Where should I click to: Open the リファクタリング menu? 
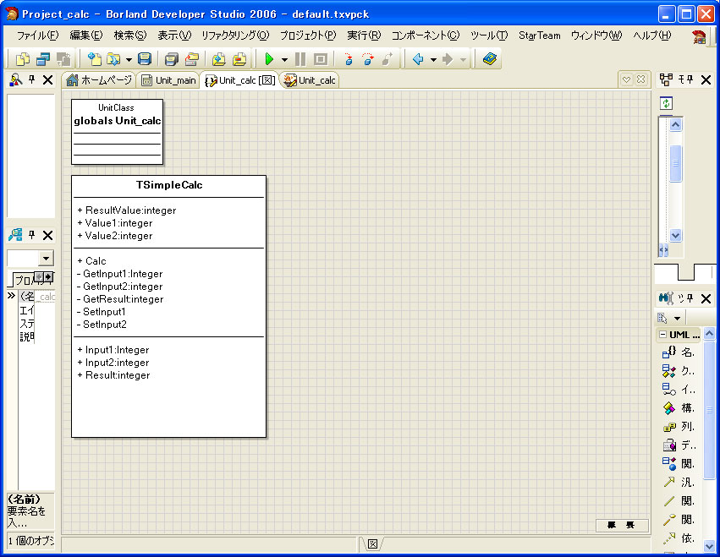tap(235, 35)
